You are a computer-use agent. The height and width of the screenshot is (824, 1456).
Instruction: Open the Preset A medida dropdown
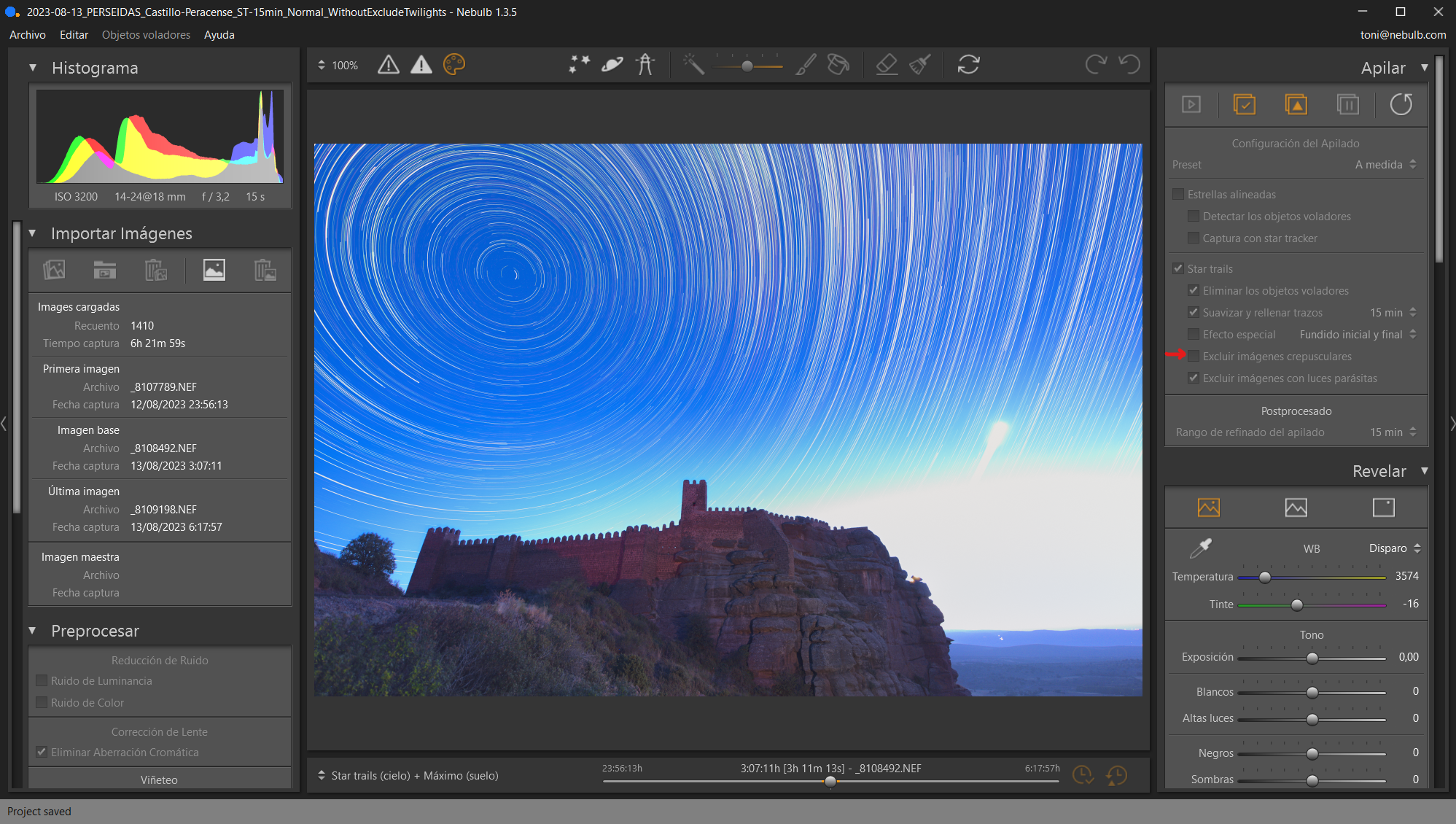[x=1385, y=165]
